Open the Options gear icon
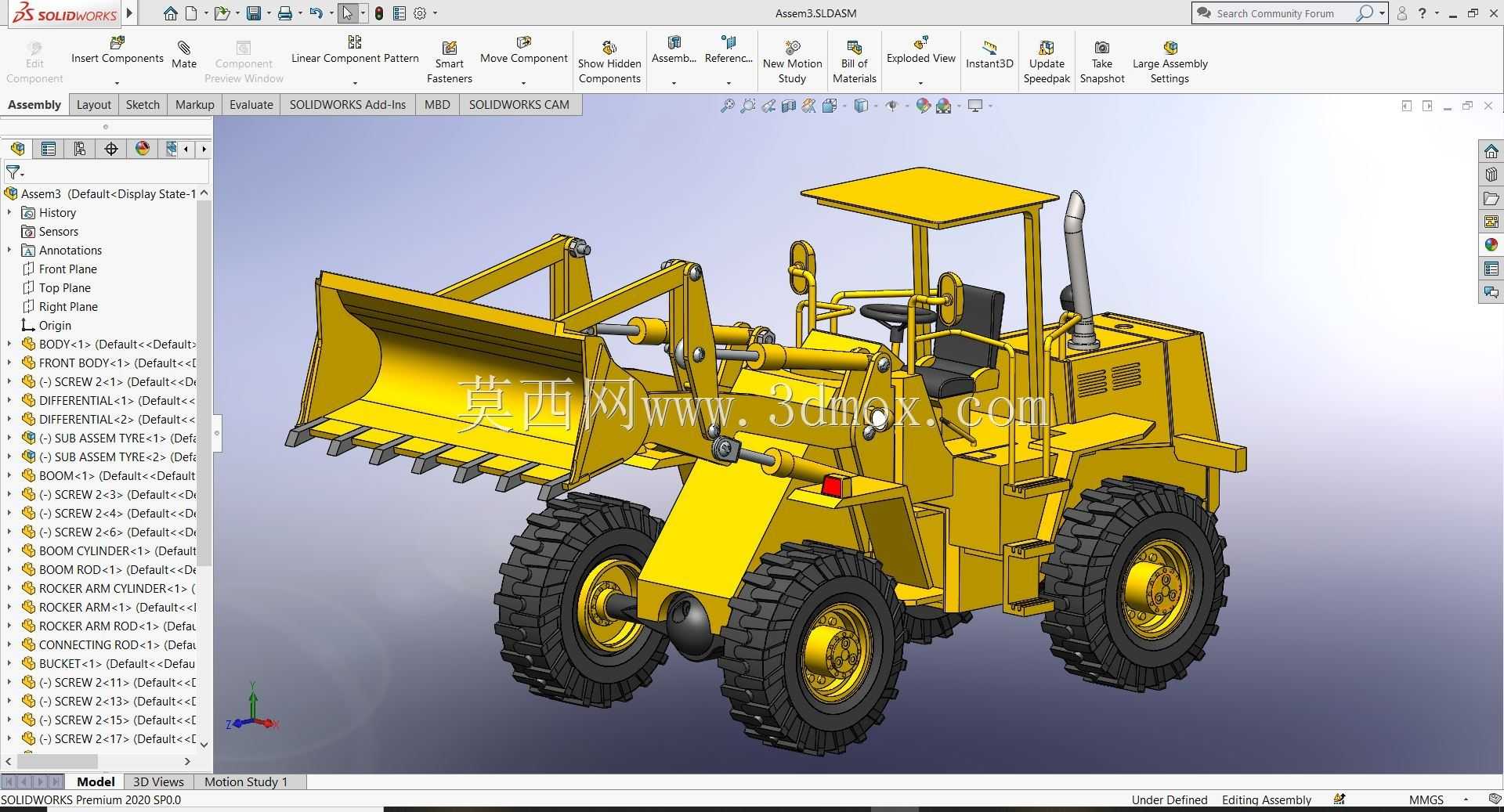This screenshot has width=1504, height=812. point(420,13)
